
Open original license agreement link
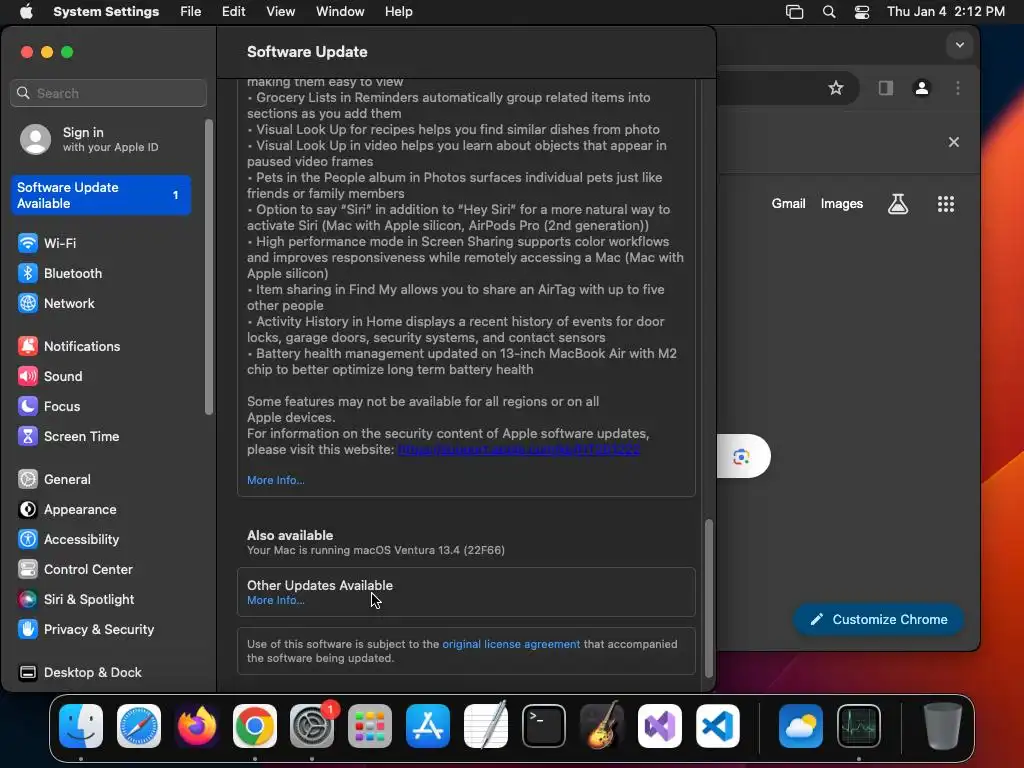click(x=511, y=644)
